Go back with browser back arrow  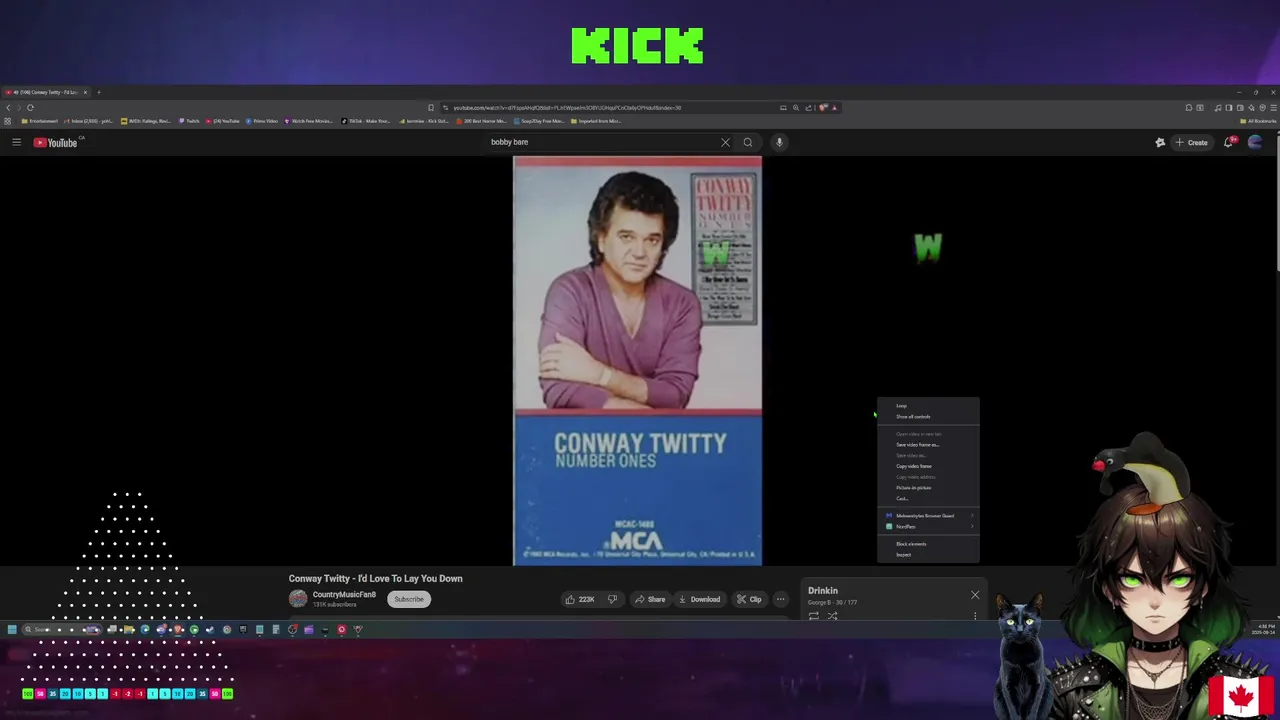(x=8, y=107)
